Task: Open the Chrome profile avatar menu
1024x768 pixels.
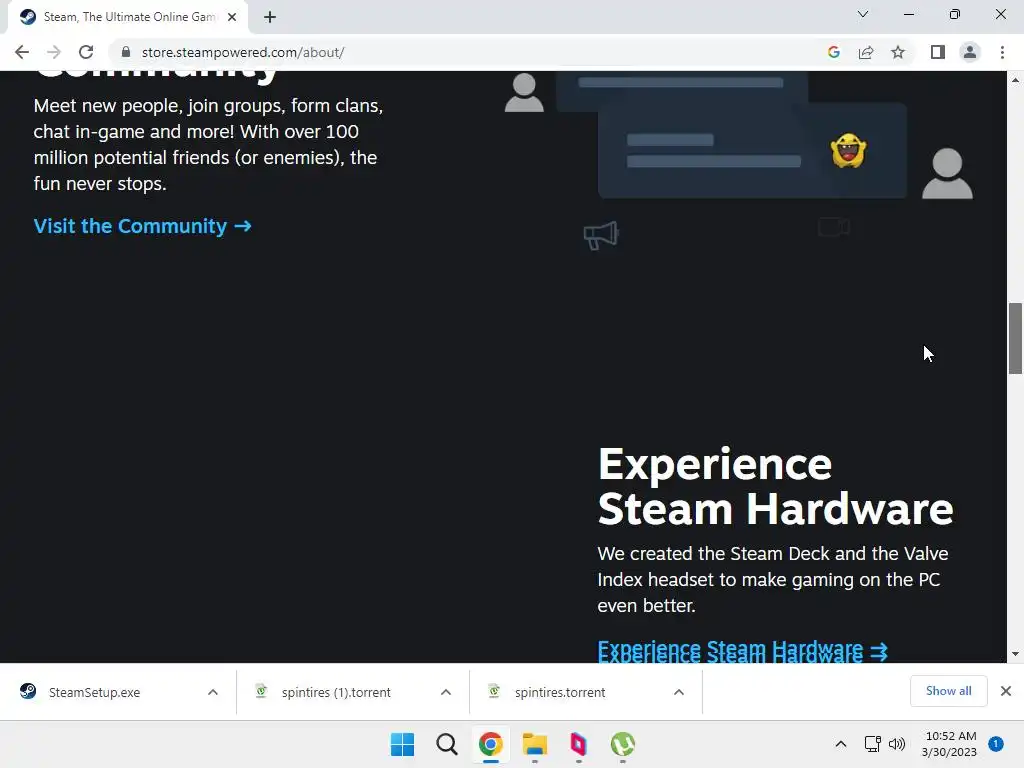Action: click(x=970, y=52)
